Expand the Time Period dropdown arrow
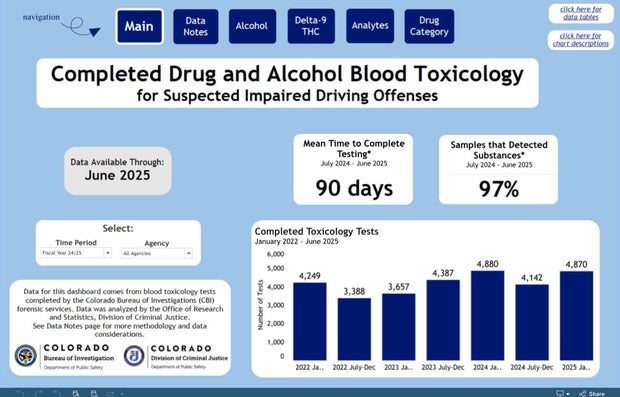This screenshot has width=620, height=397. 108,253
